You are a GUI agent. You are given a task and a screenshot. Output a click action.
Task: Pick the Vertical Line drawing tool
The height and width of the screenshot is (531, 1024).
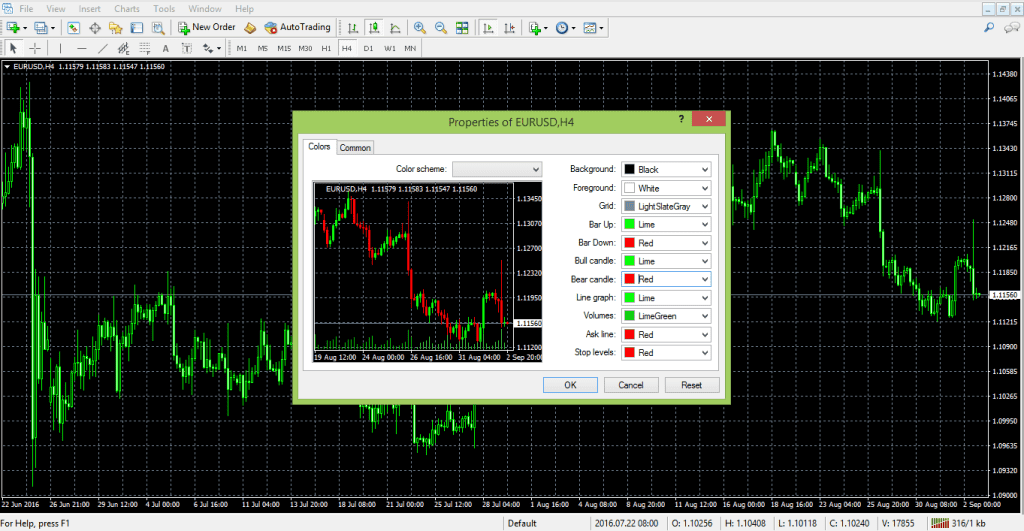click(60, 48)
